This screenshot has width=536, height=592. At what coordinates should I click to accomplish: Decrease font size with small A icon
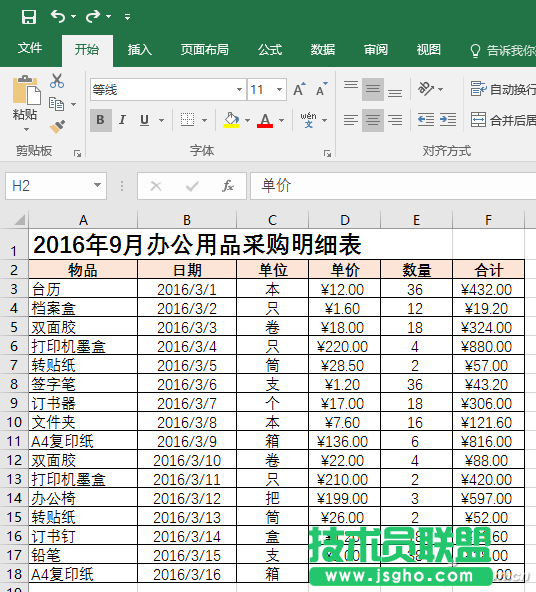[322, 89]
